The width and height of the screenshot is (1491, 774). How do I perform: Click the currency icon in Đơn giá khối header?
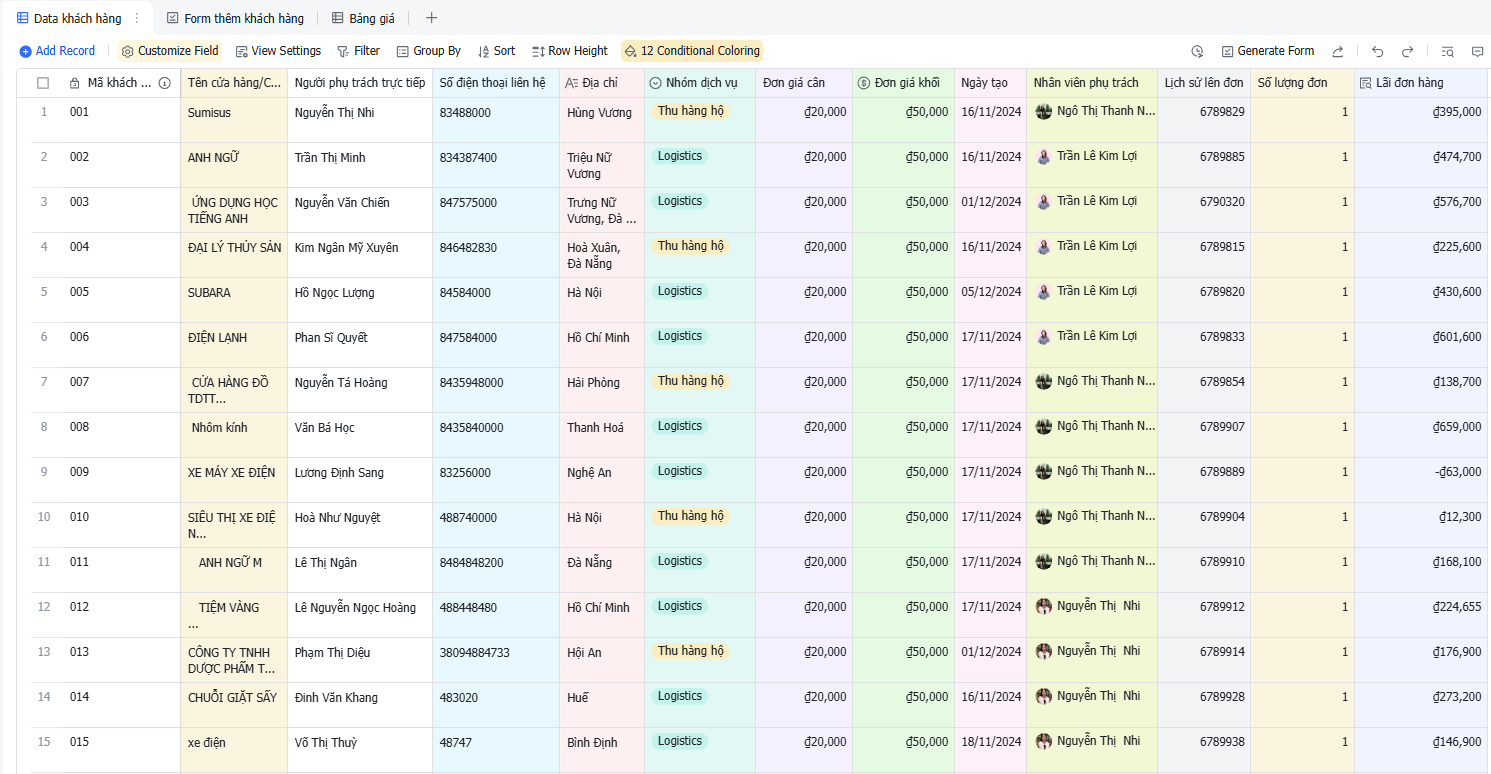coord(864,83)
